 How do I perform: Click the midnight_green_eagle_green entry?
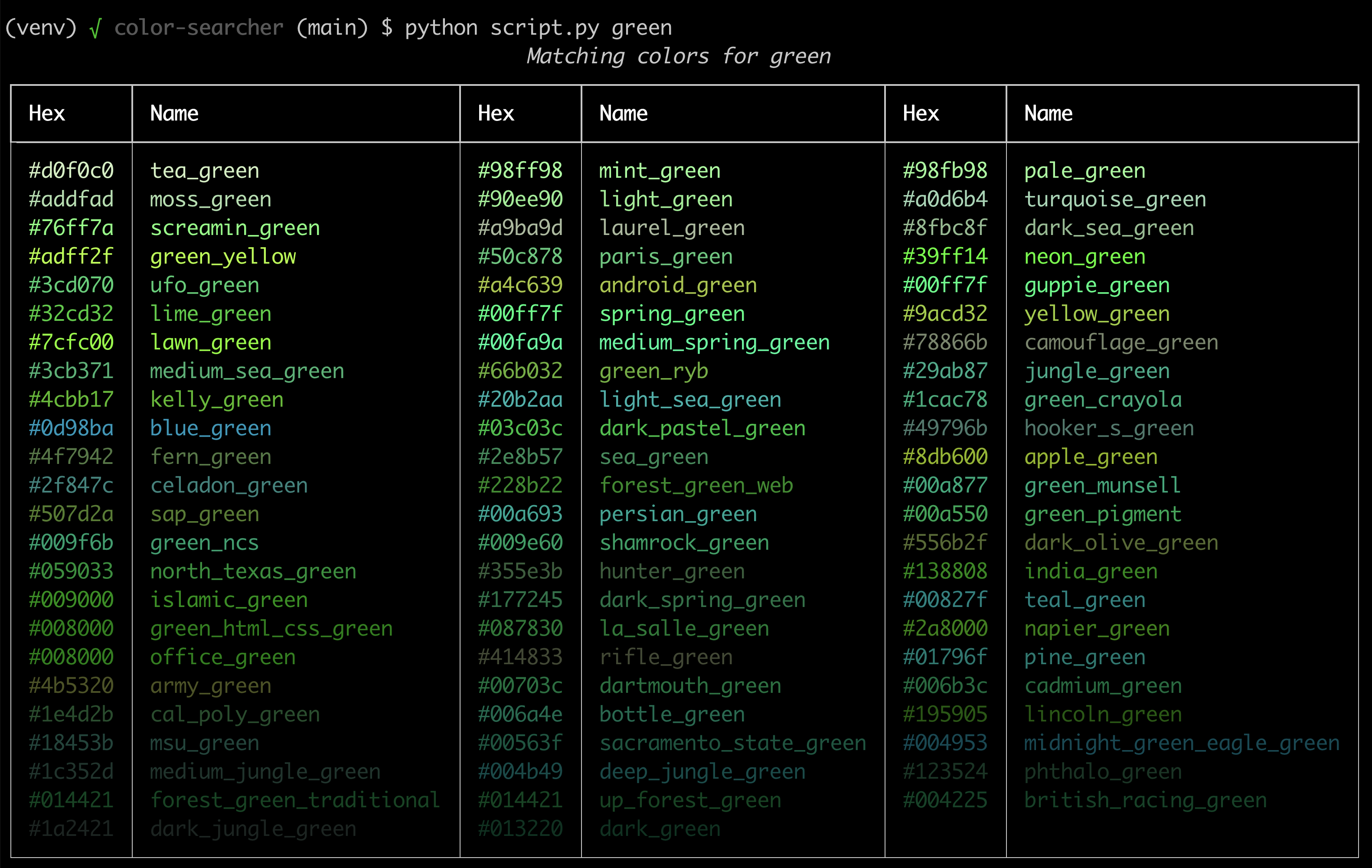click(1182, 743)
